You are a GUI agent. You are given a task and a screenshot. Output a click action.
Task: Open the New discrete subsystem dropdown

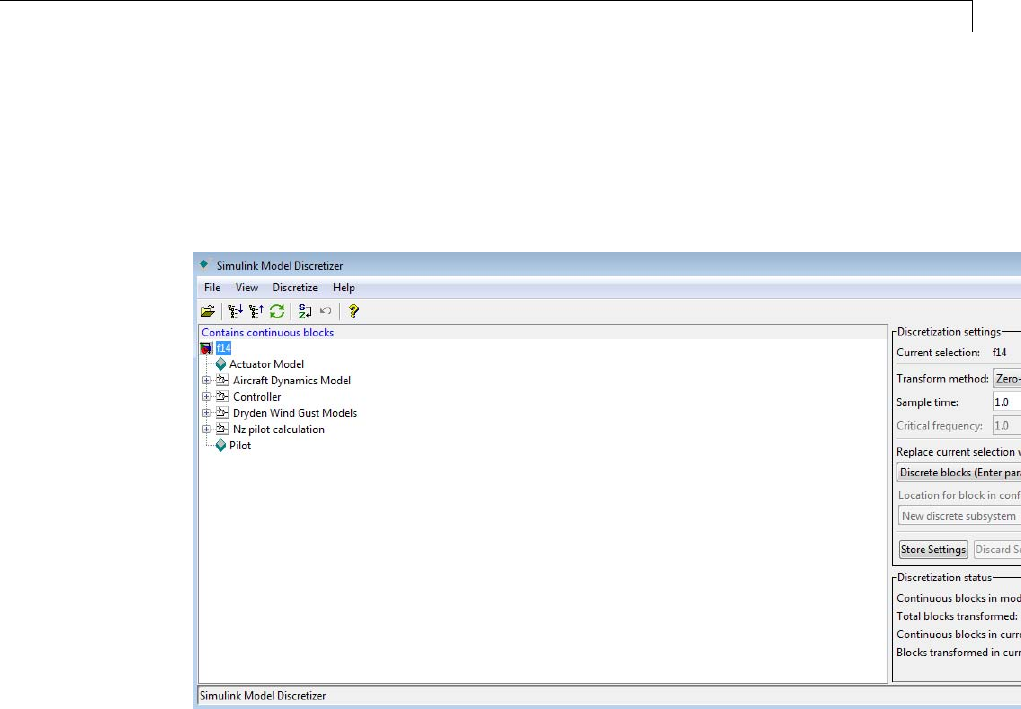(959, 516)
